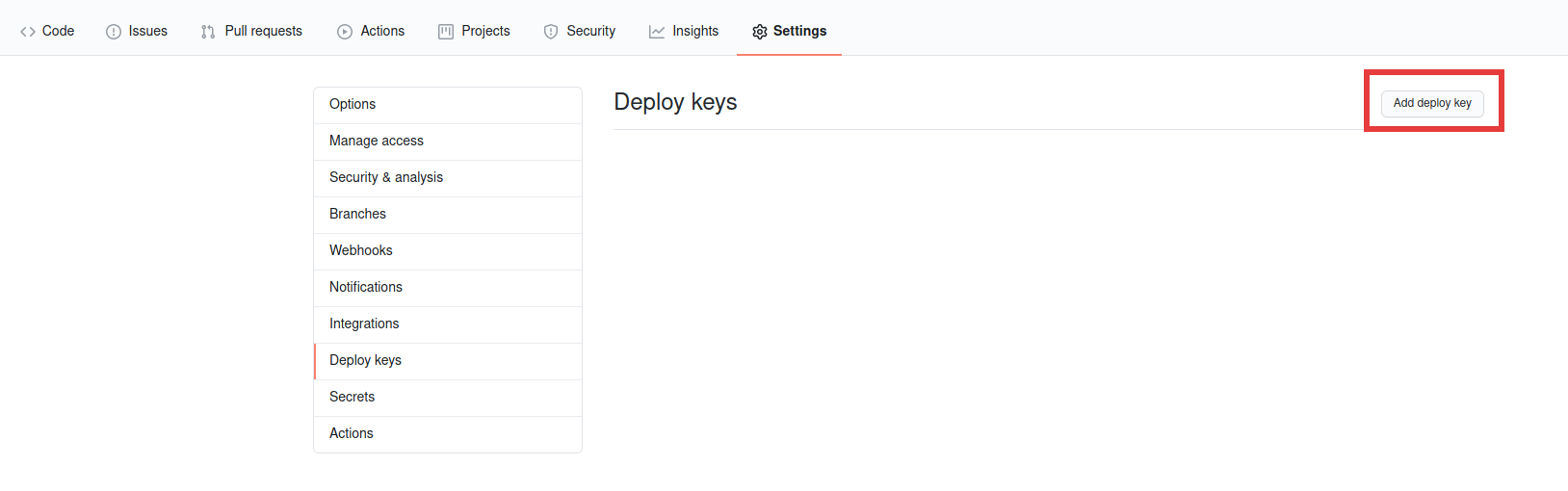
Task: Select Deploy keys in the sidebar
Action: coord(448,361)
